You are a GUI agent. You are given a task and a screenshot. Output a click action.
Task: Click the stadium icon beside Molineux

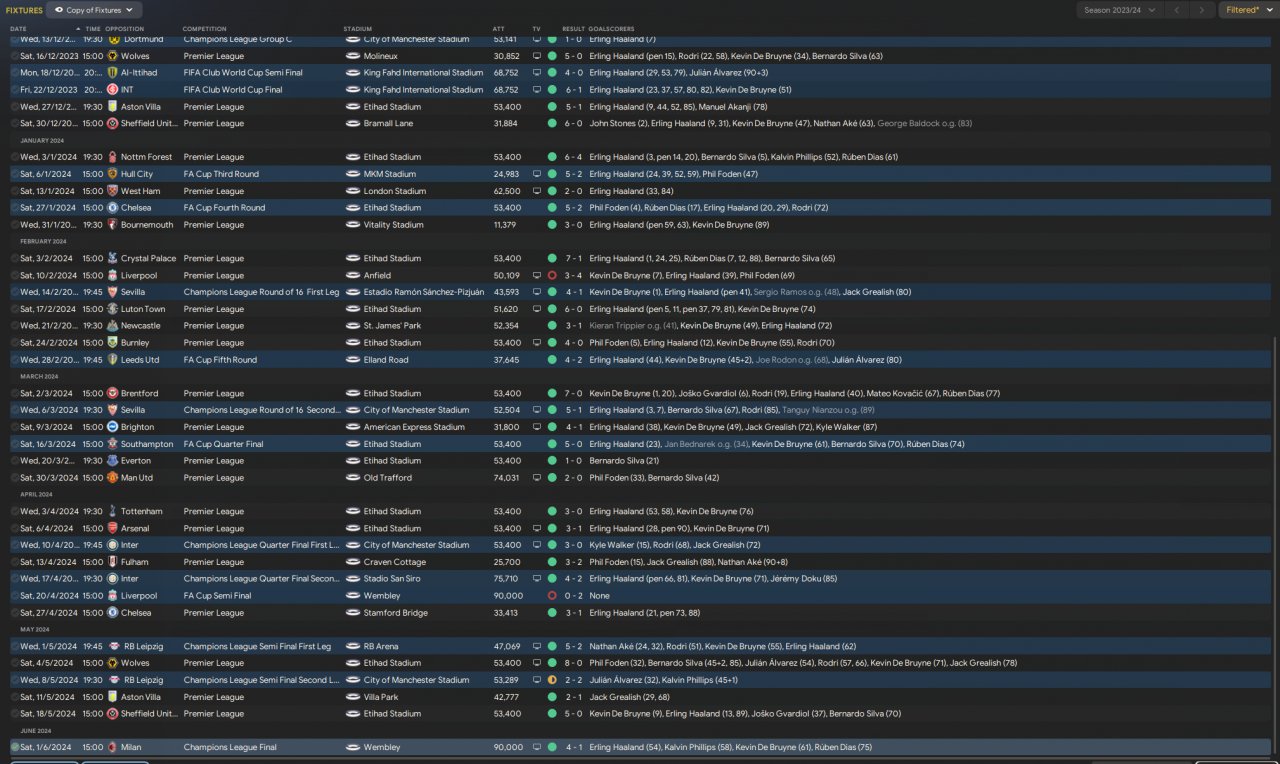click(352, 56)
